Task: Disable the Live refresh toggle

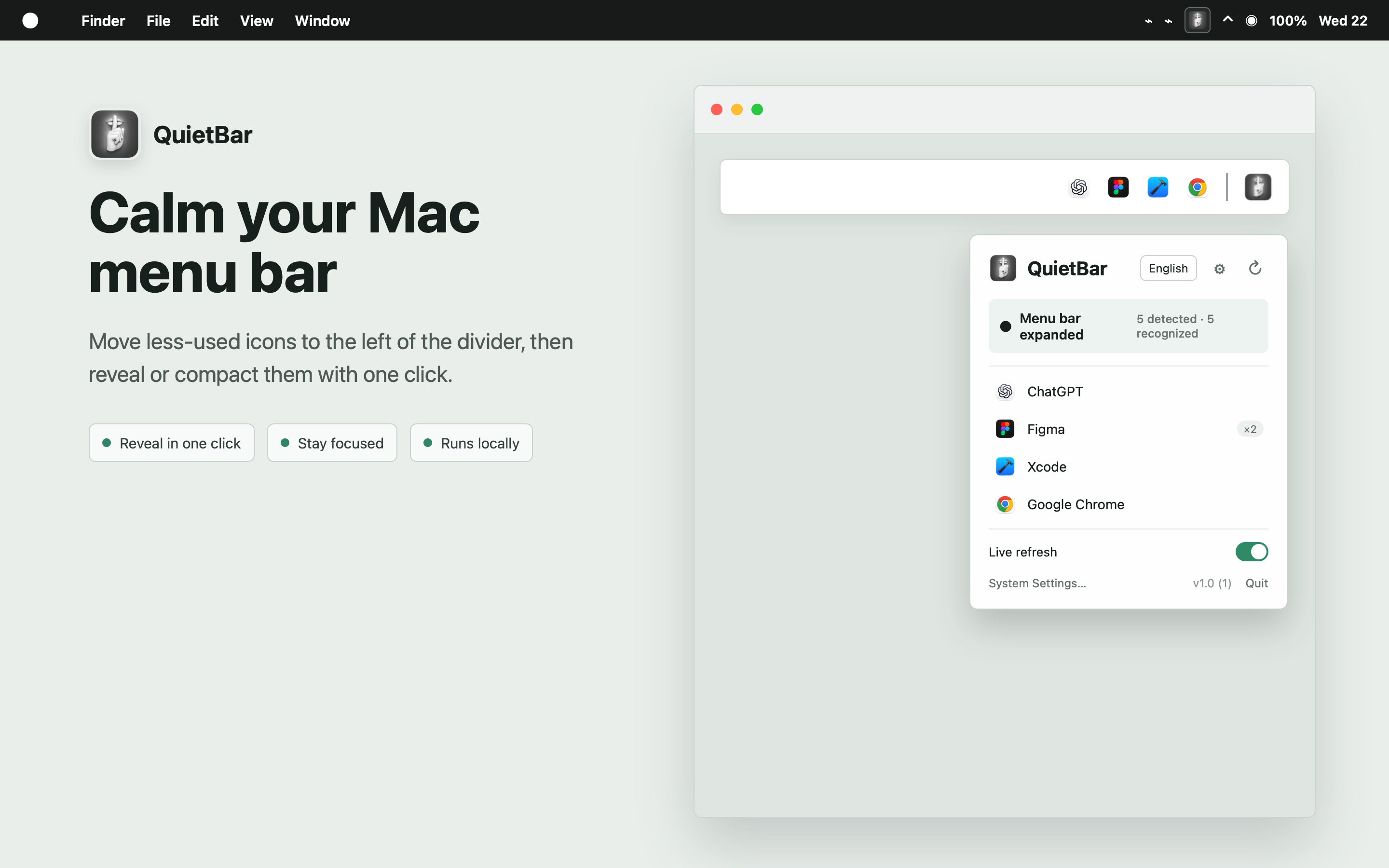Action: tap(1252, 552)
